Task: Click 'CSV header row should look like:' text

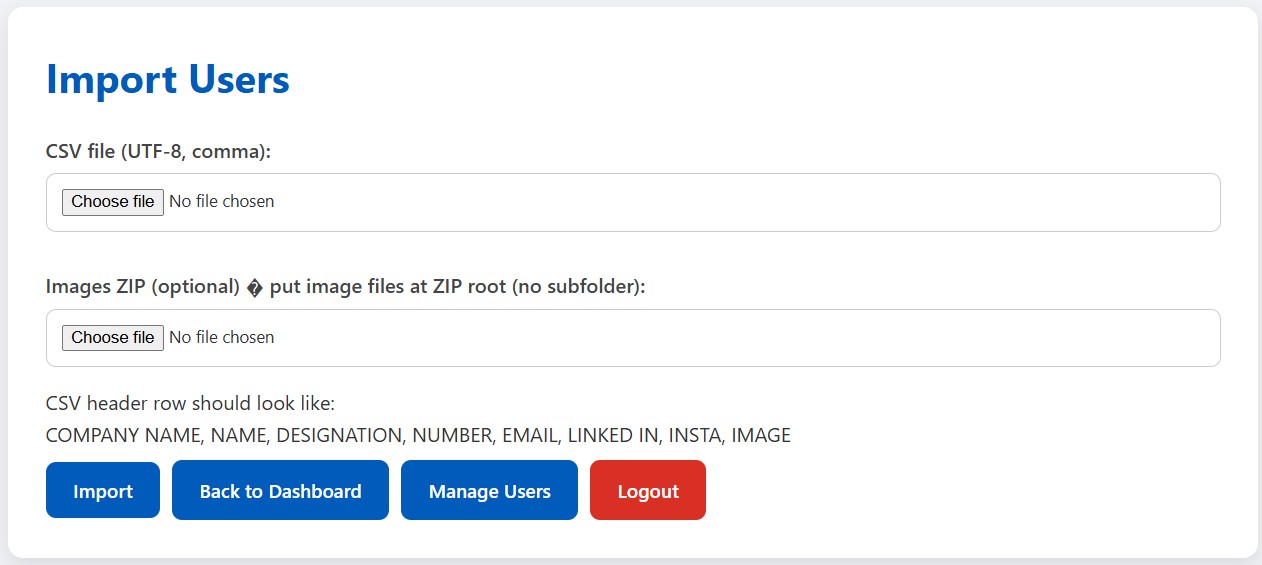Action: click(x=190, y=404)
